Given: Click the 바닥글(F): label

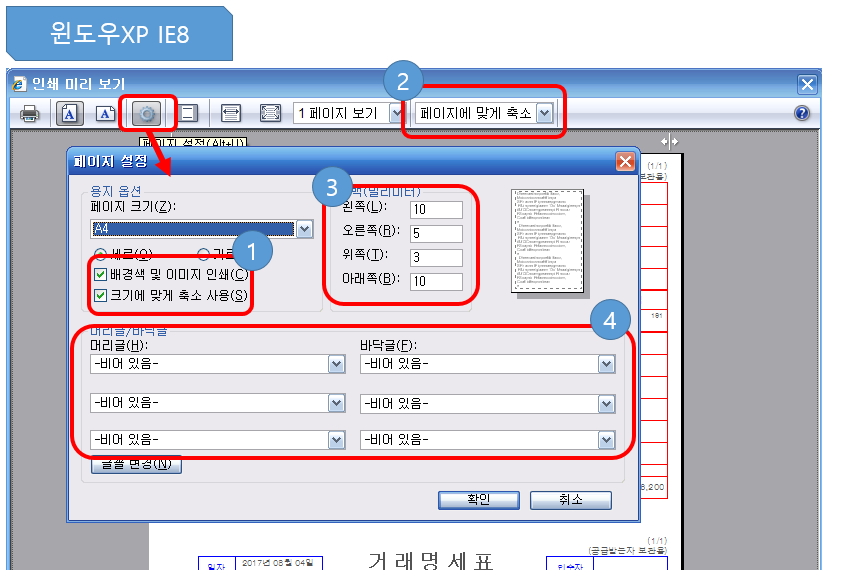Looking at the screenshot, I should tap(388, 345).
